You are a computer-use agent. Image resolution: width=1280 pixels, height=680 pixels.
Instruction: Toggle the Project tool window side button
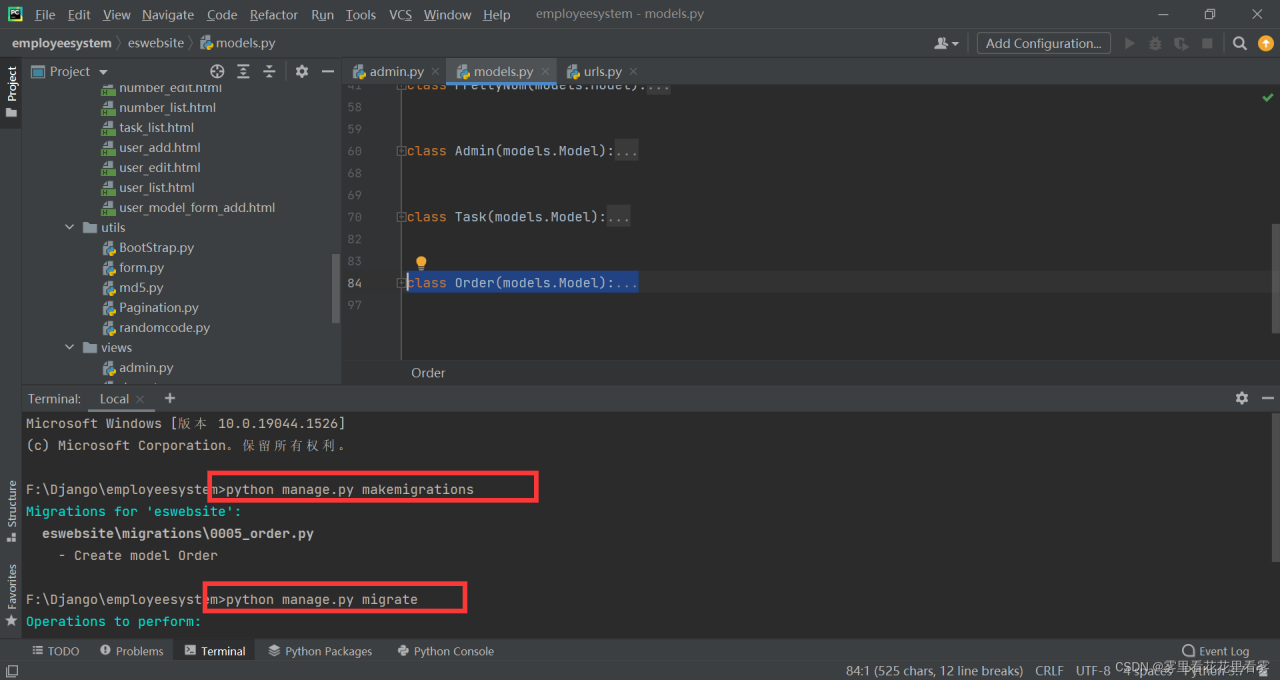pos(11,92)
